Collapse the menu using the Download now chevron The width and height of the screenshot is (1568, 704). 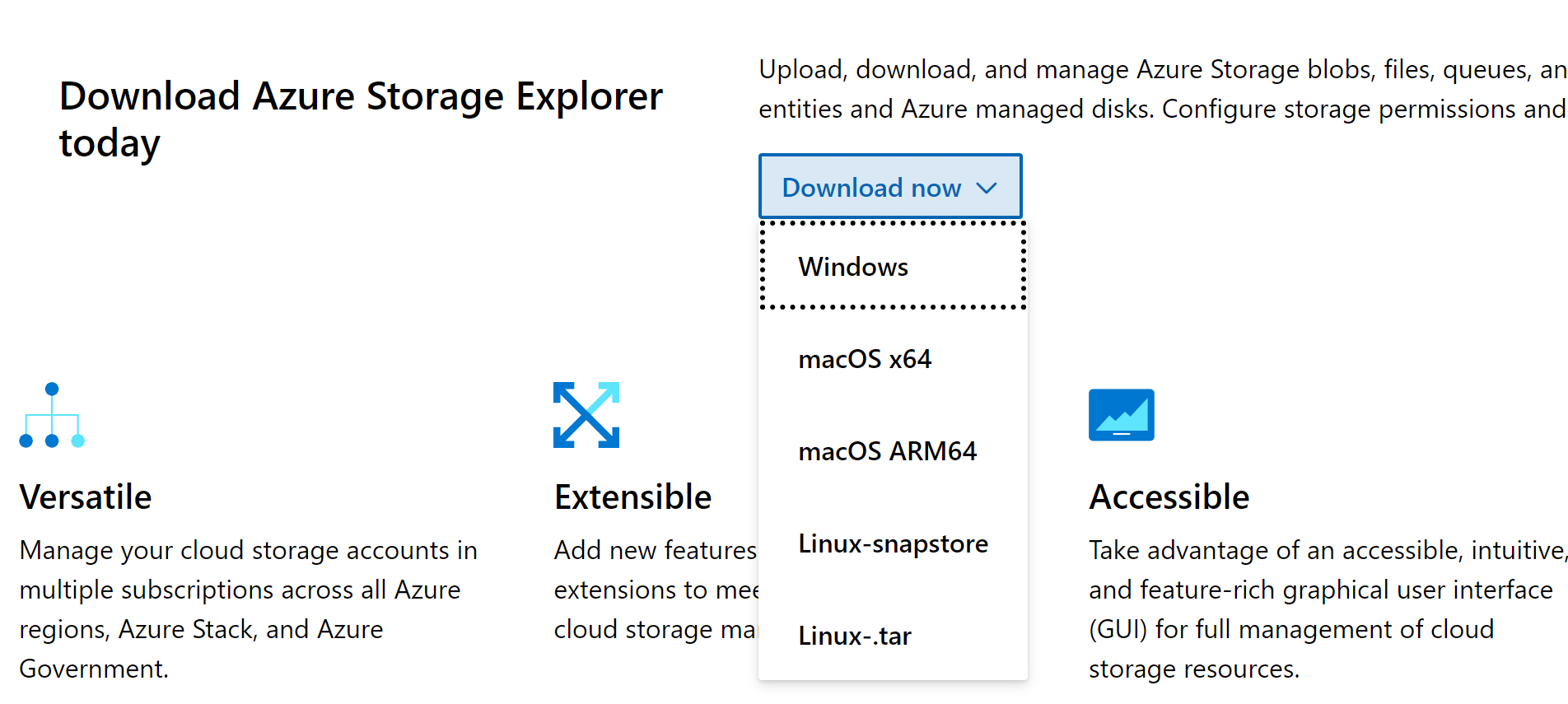(x=986, y=189)
